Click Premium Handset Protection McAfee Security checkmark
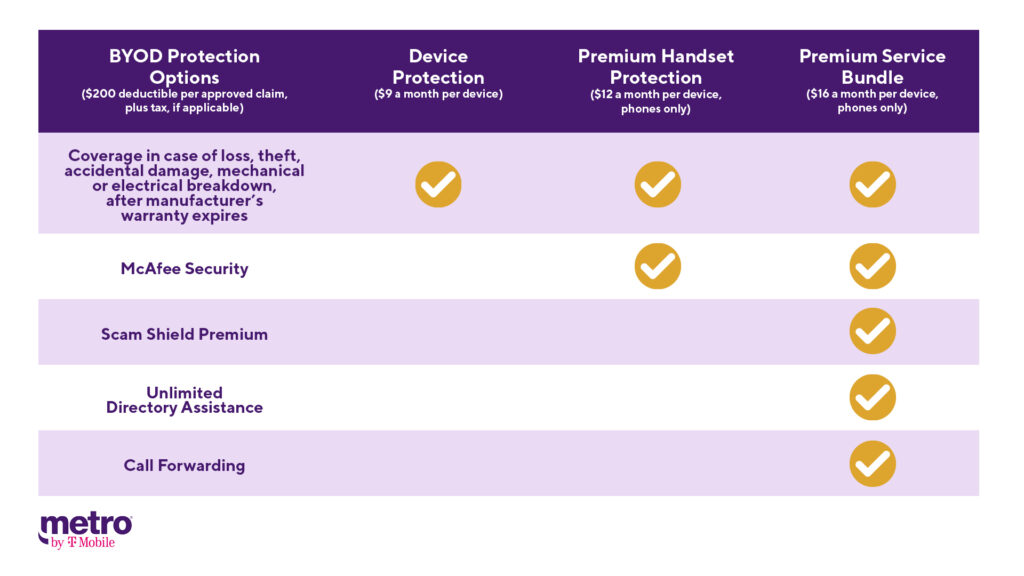Screen dimensions: 1024x576 click(657, 266)
